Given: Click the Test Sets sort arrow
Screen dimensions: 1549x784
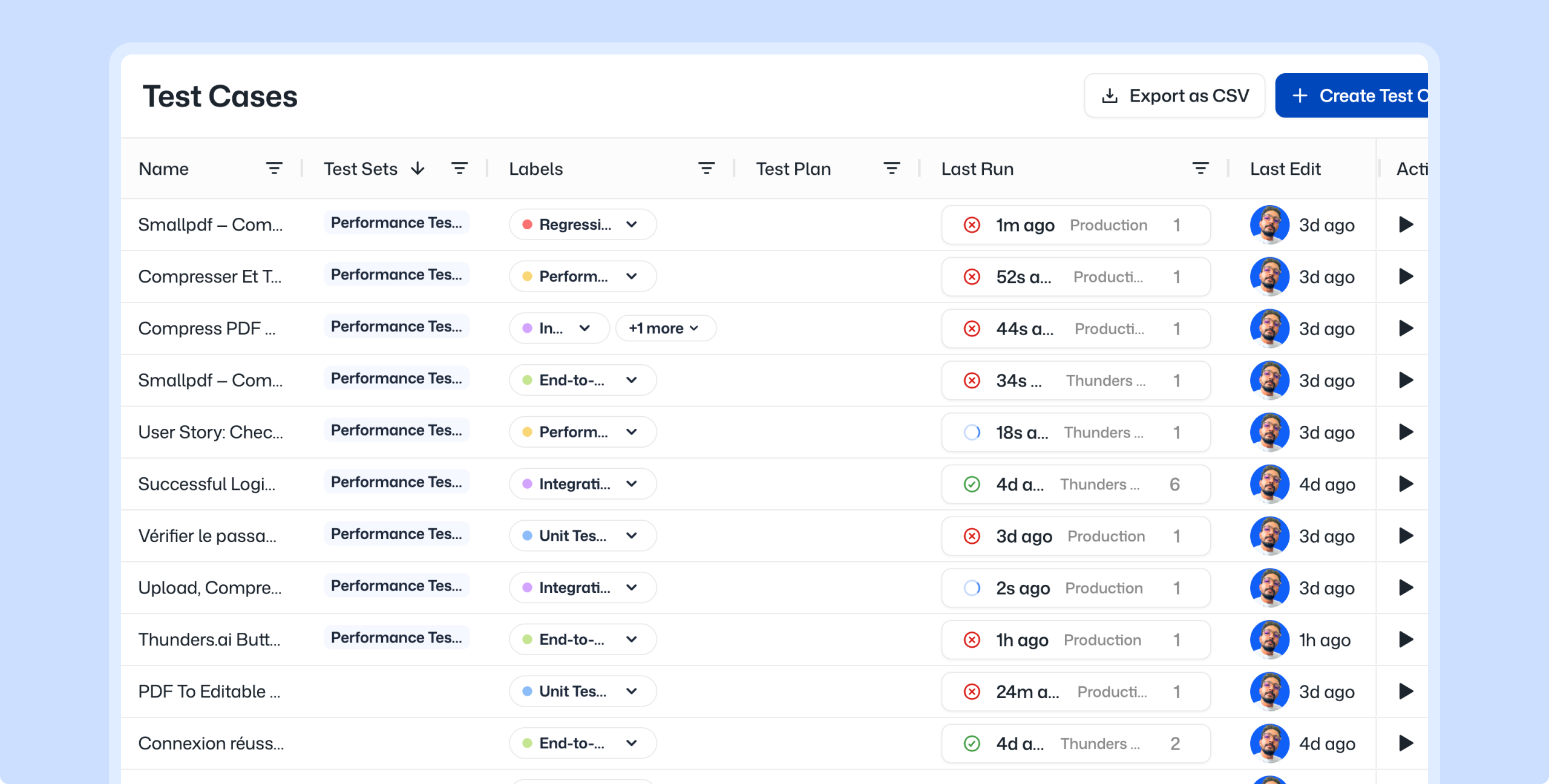Looking at the screenshot, I should pyautogui.click(x=418, y=169).
